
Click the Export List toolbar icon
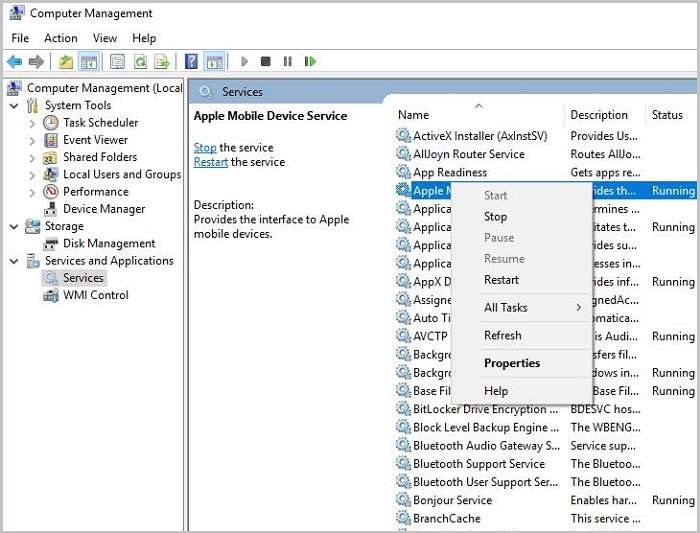[x=161, y=62]
